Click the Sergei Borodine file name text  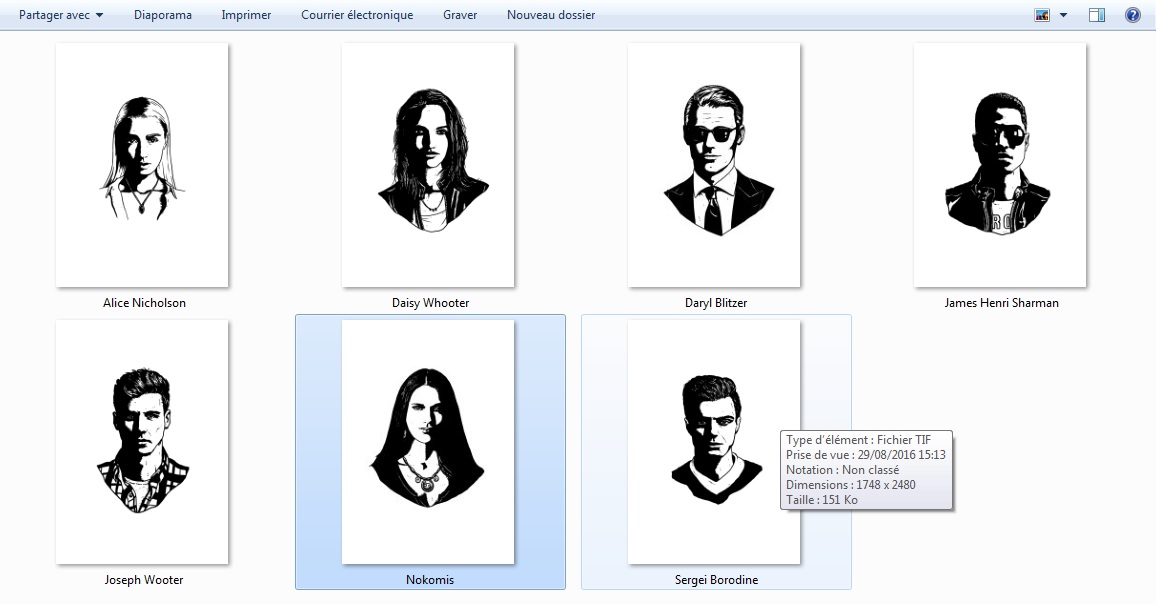click(716, 580)
